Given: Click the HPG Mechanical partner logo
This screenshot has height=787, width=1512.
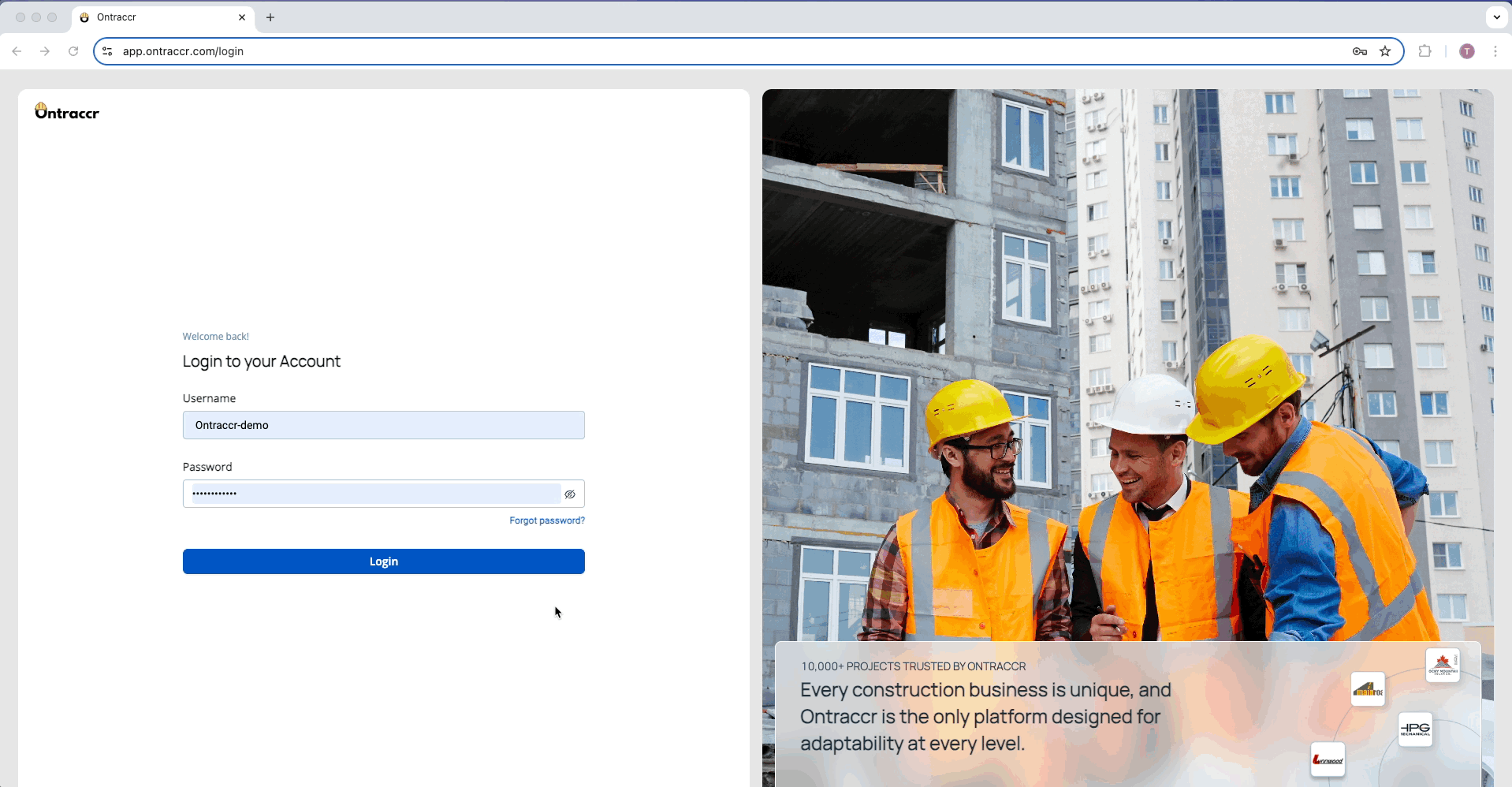Looking at the screenshot, I should point(1415,729).
